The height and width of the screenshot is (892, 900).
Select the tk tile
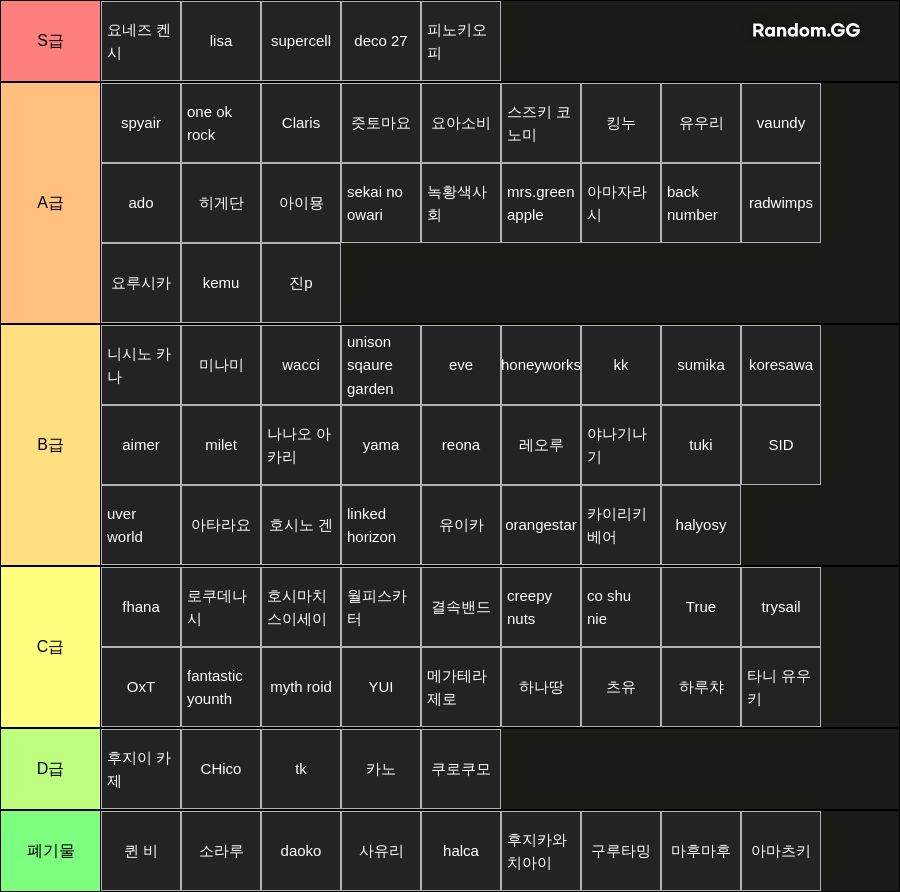pyautogui.click(x=301, y=769)
